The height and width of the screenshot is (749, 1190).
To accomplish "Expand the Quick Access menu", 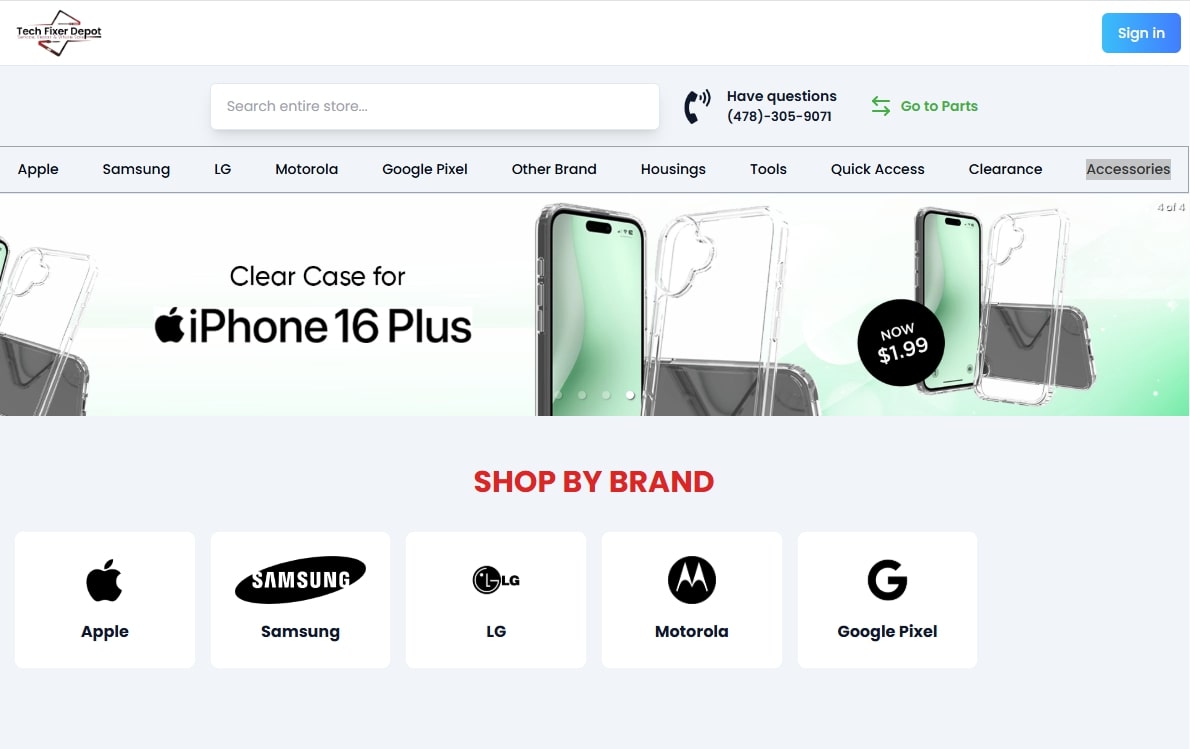I will pyautogui.click(x=877, y=169).
